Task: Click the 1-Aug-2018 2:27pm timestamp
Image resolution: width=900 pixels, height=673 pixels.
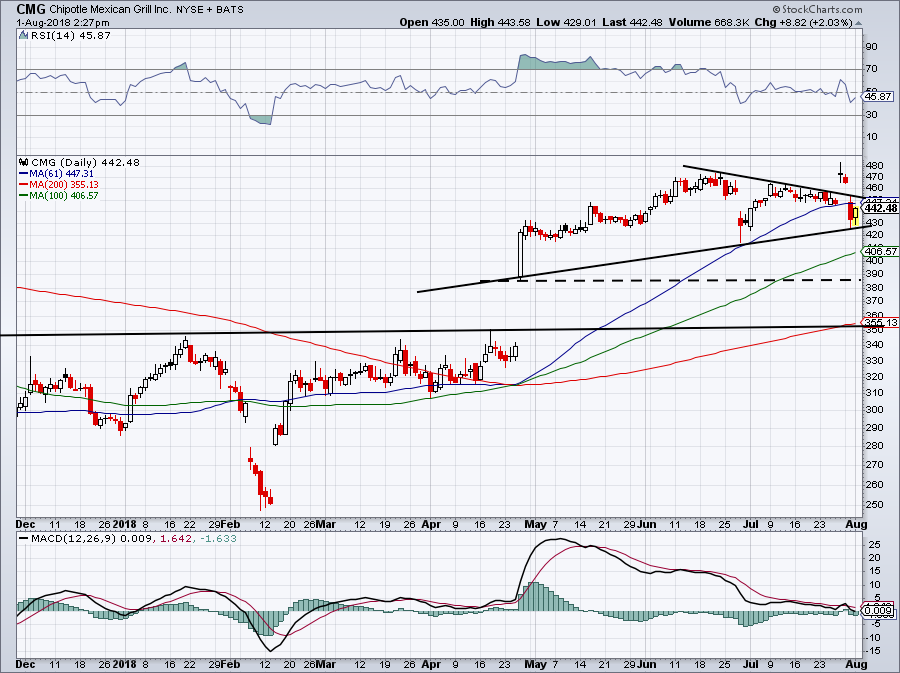Action: 63,22
